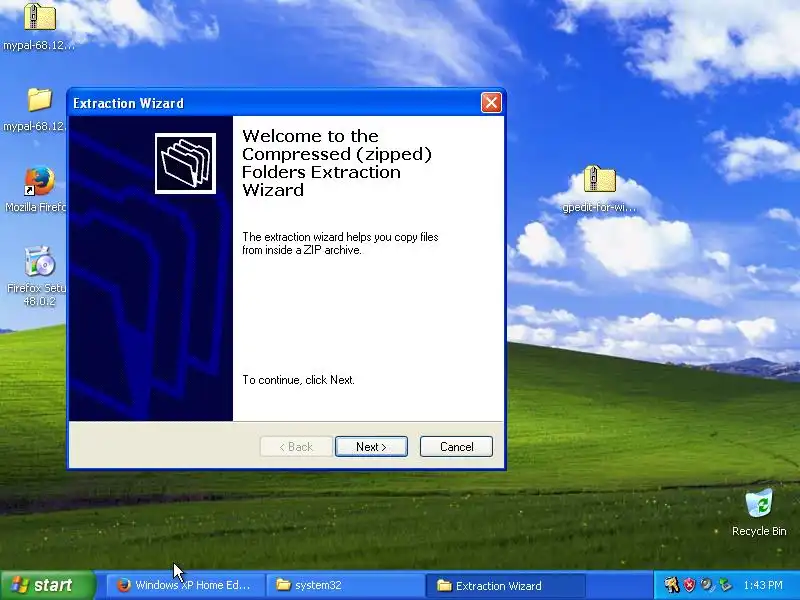Click the Windows activation keys tray icon
800x600 pixels.
coord(671,585)
